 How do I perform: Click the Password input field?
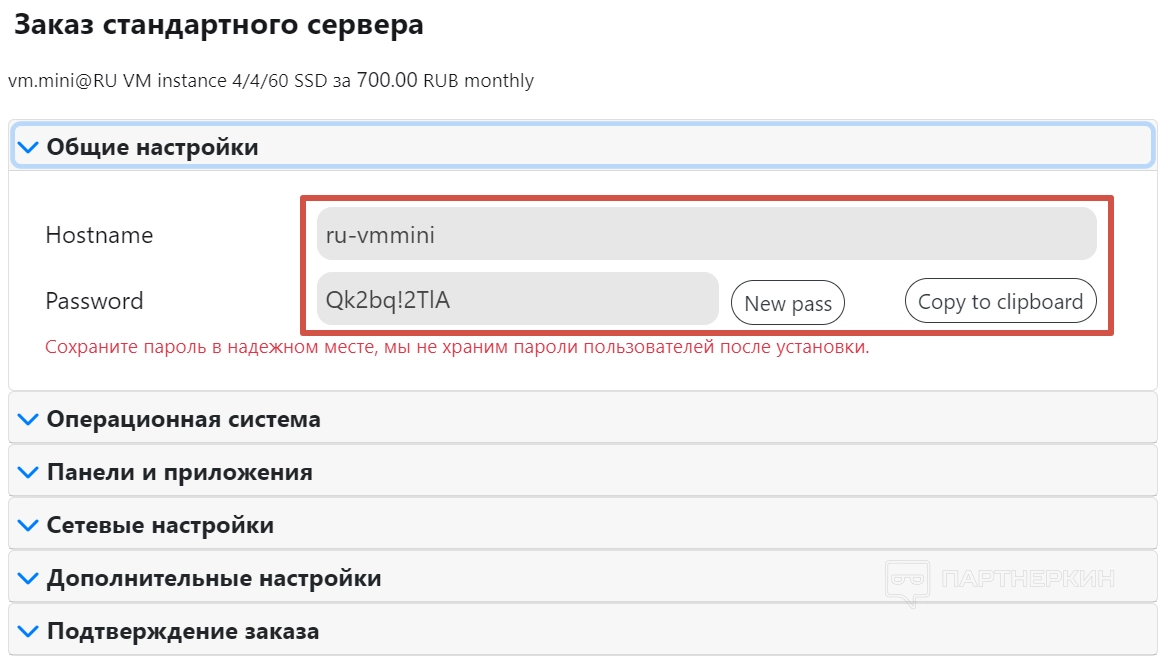click(517, 299)
